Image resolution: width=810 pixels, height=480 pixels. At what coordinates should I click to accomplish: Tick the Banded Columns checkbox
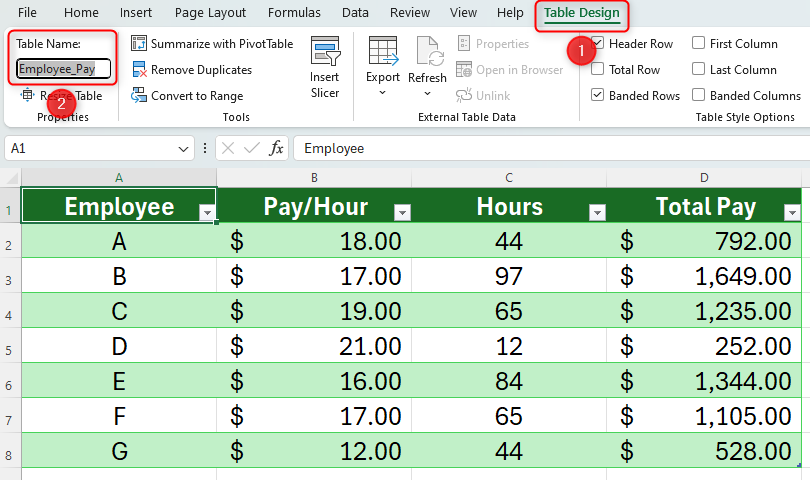point(698,96)
